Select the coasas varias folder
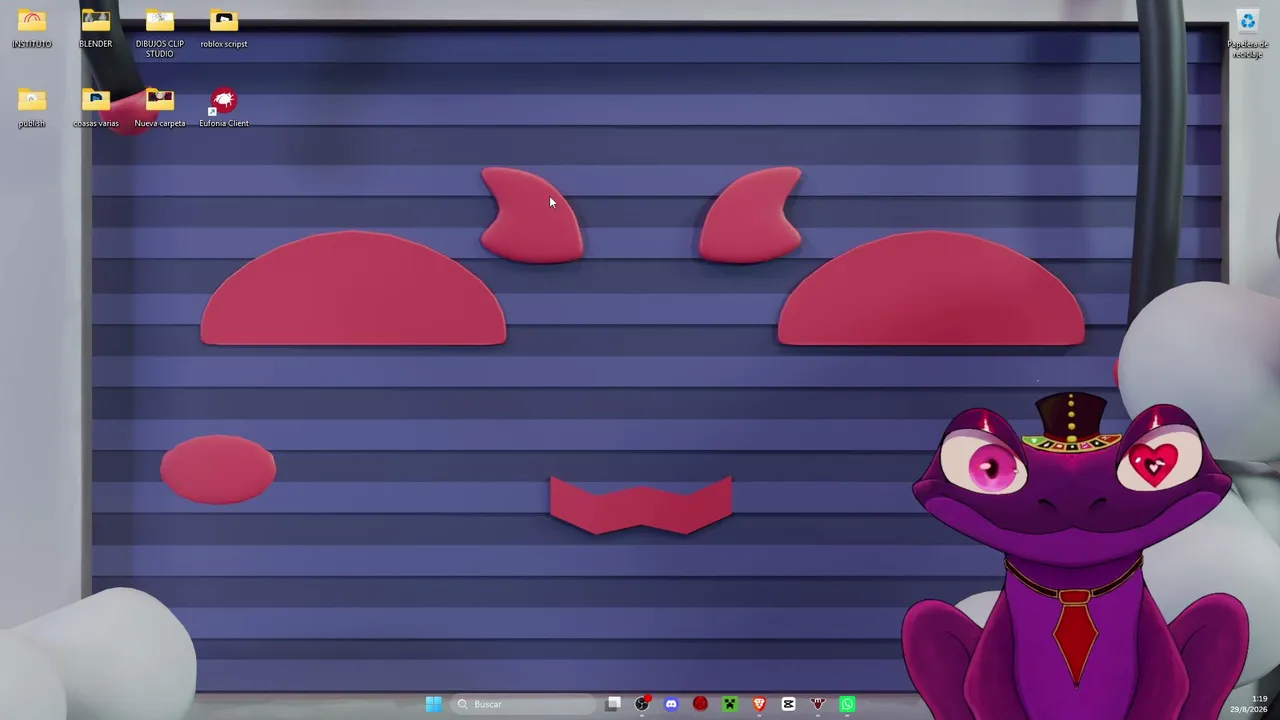This screenshot has width=1280, height=720. pos(96,109)
